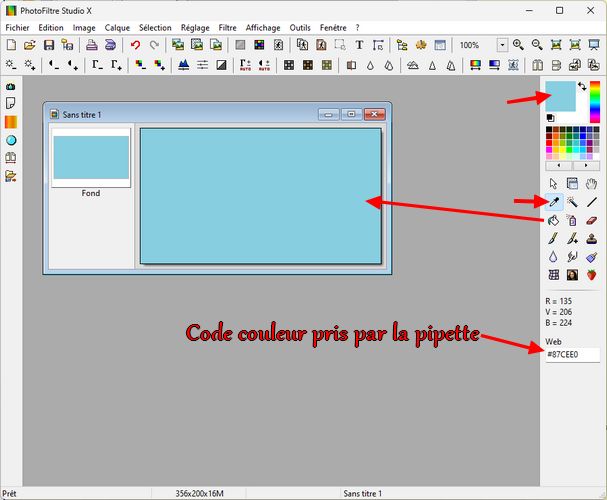Image resolution: width=607 pixels, height=500 pixels.
Task: Select the Hand scroll tool
Action: pos(592,183)
